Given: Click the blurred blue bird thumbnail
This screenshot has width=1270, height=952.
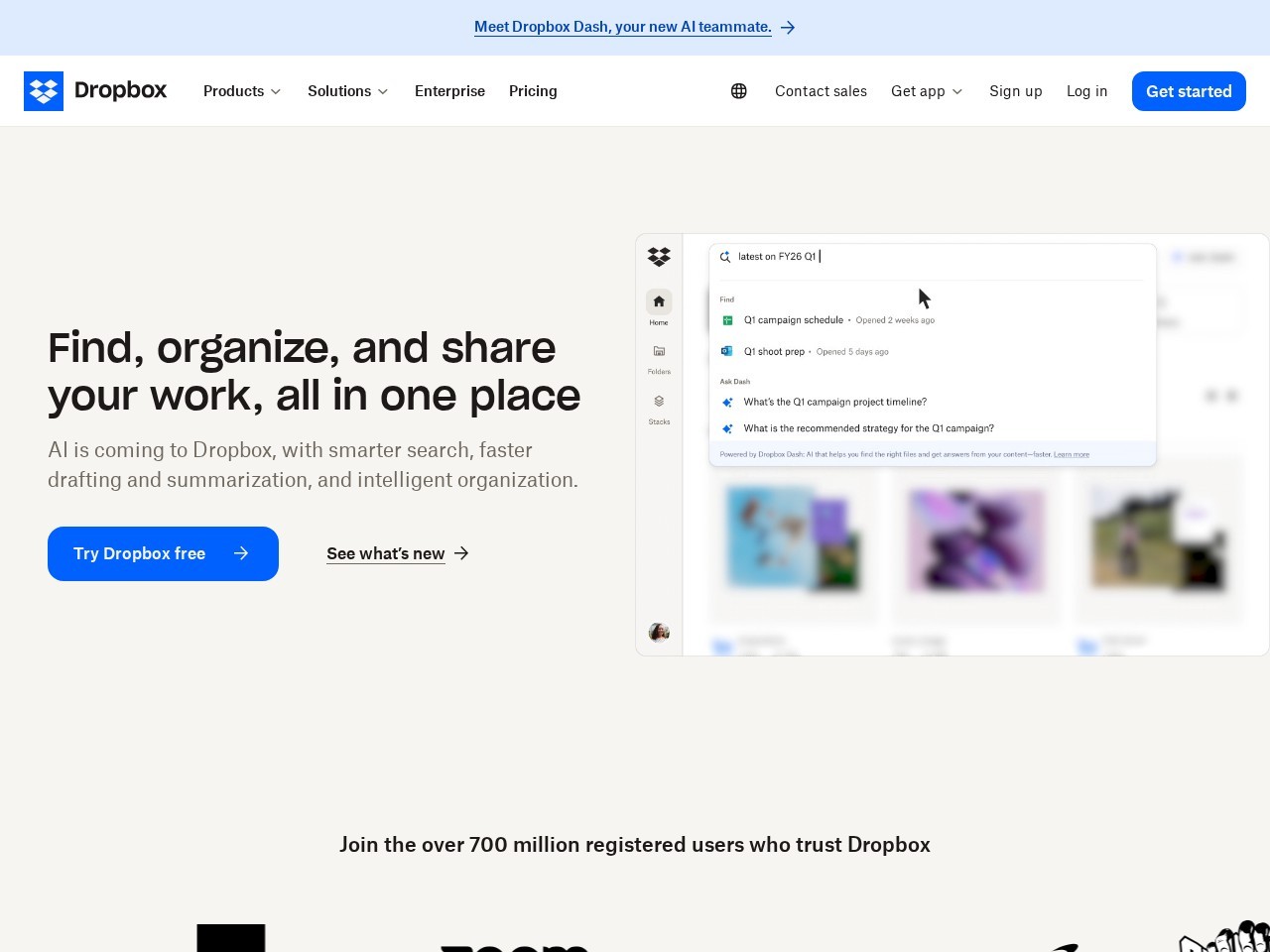Looking at the screenshot, I should click(x=794, y=540).
